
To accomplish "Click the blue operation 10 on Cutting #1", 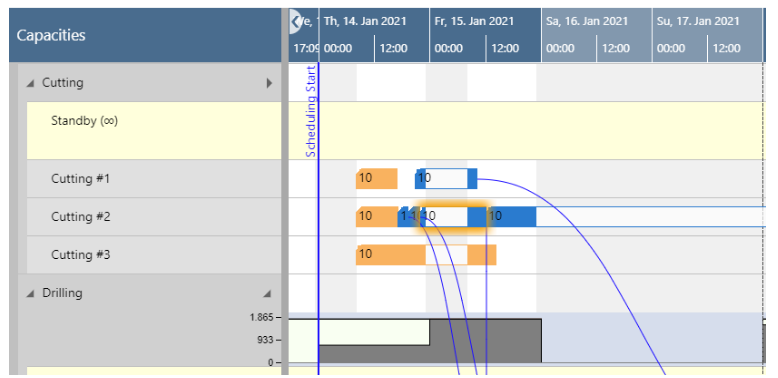I will [x=446, y=179].
